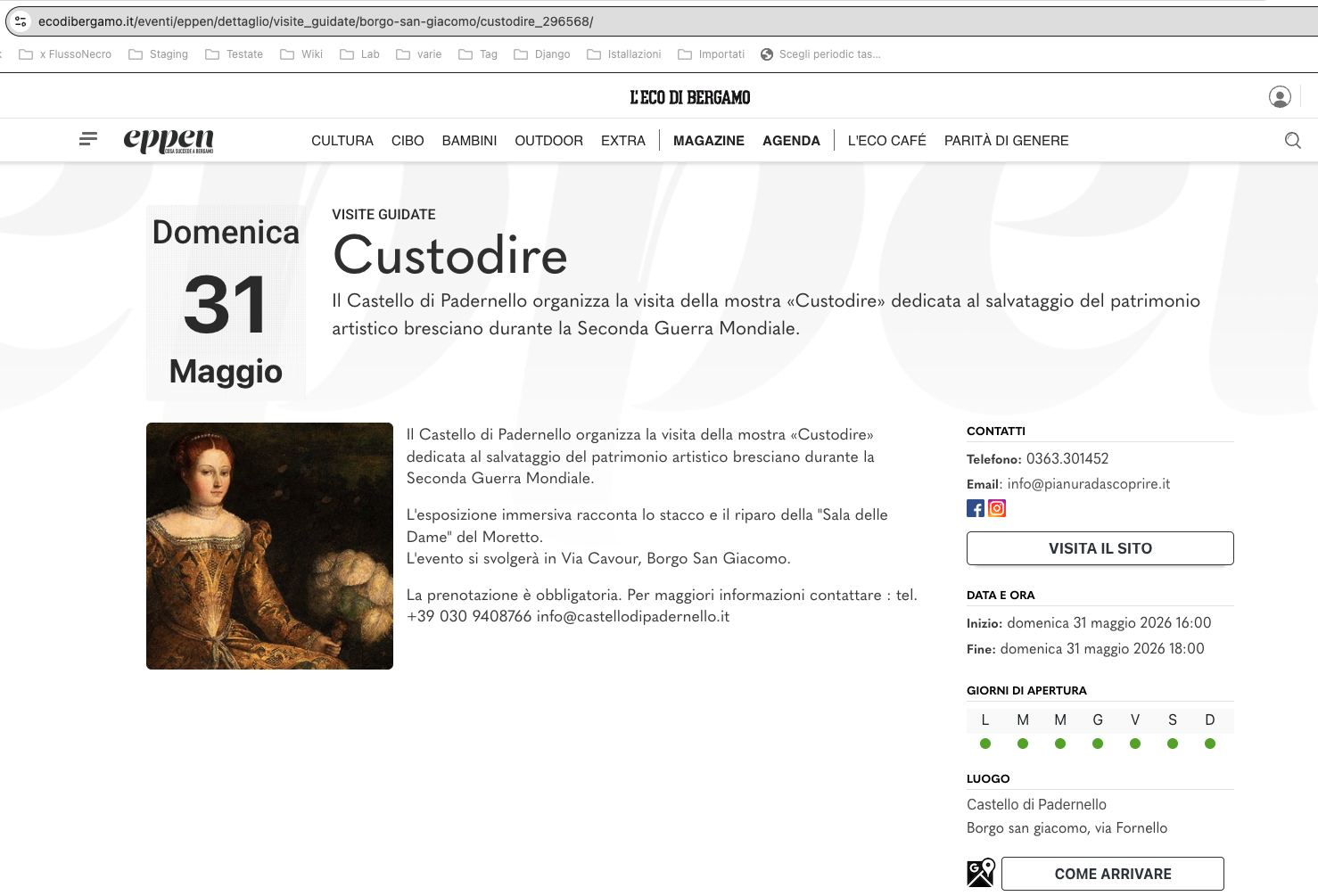Open the CULTURA menu section
The image size is (1318, 896).
342,141
